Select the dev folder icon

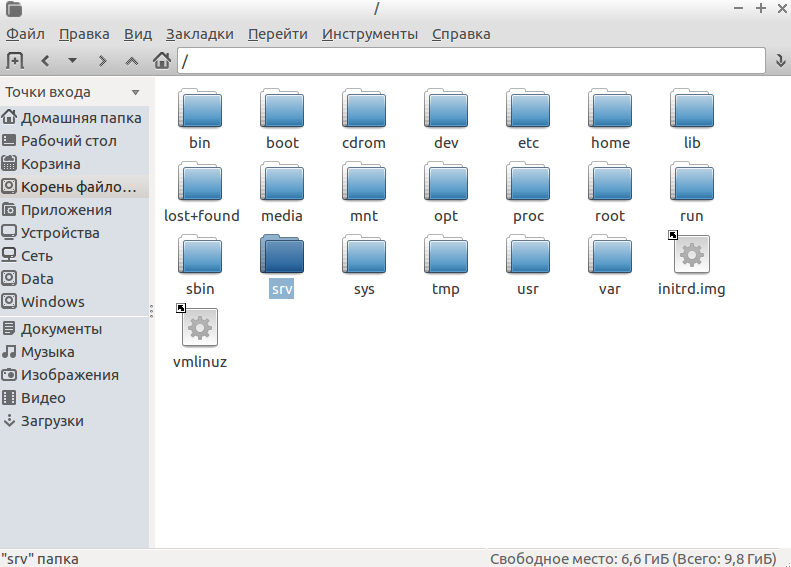coord(446,108)
